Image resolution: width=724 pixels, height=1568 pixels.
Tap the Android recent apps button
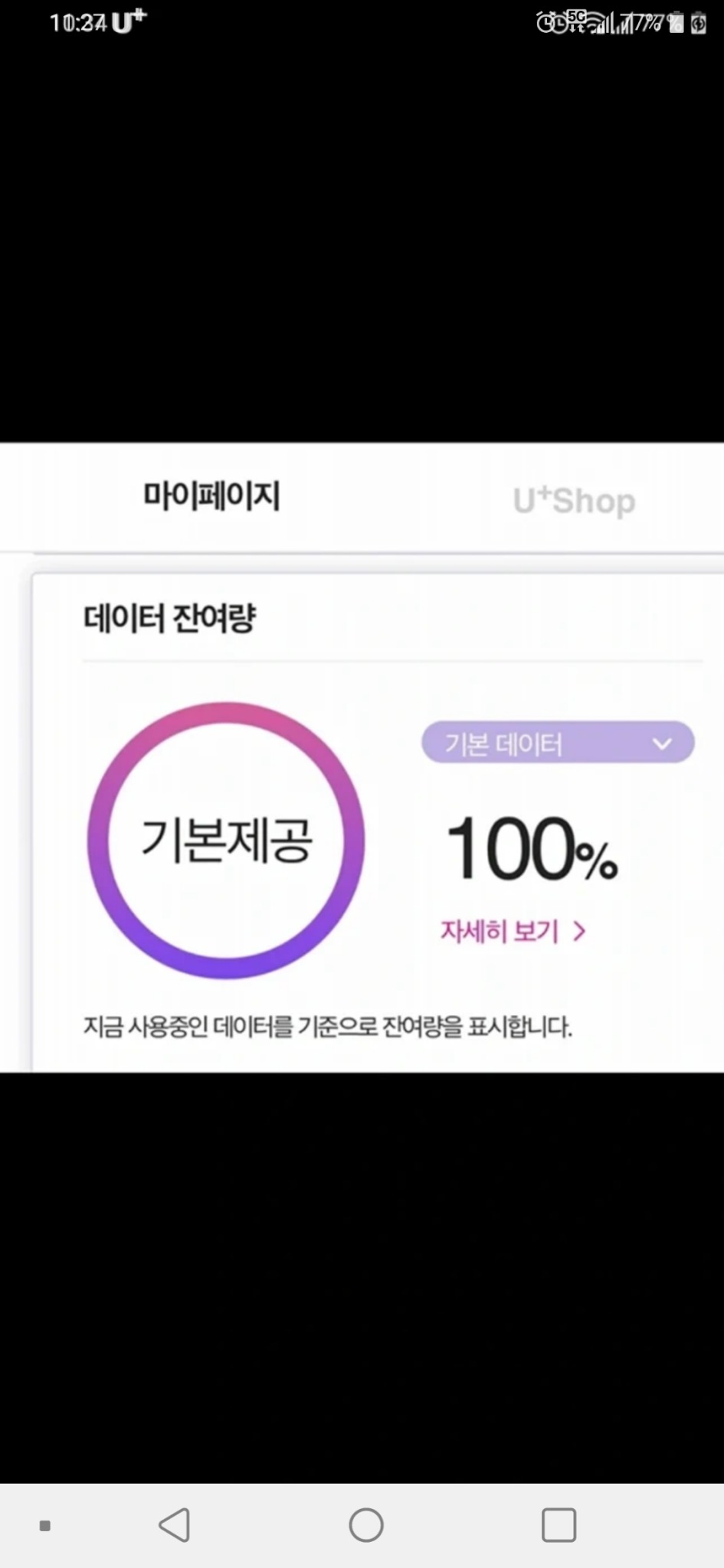click(559, 1524)
